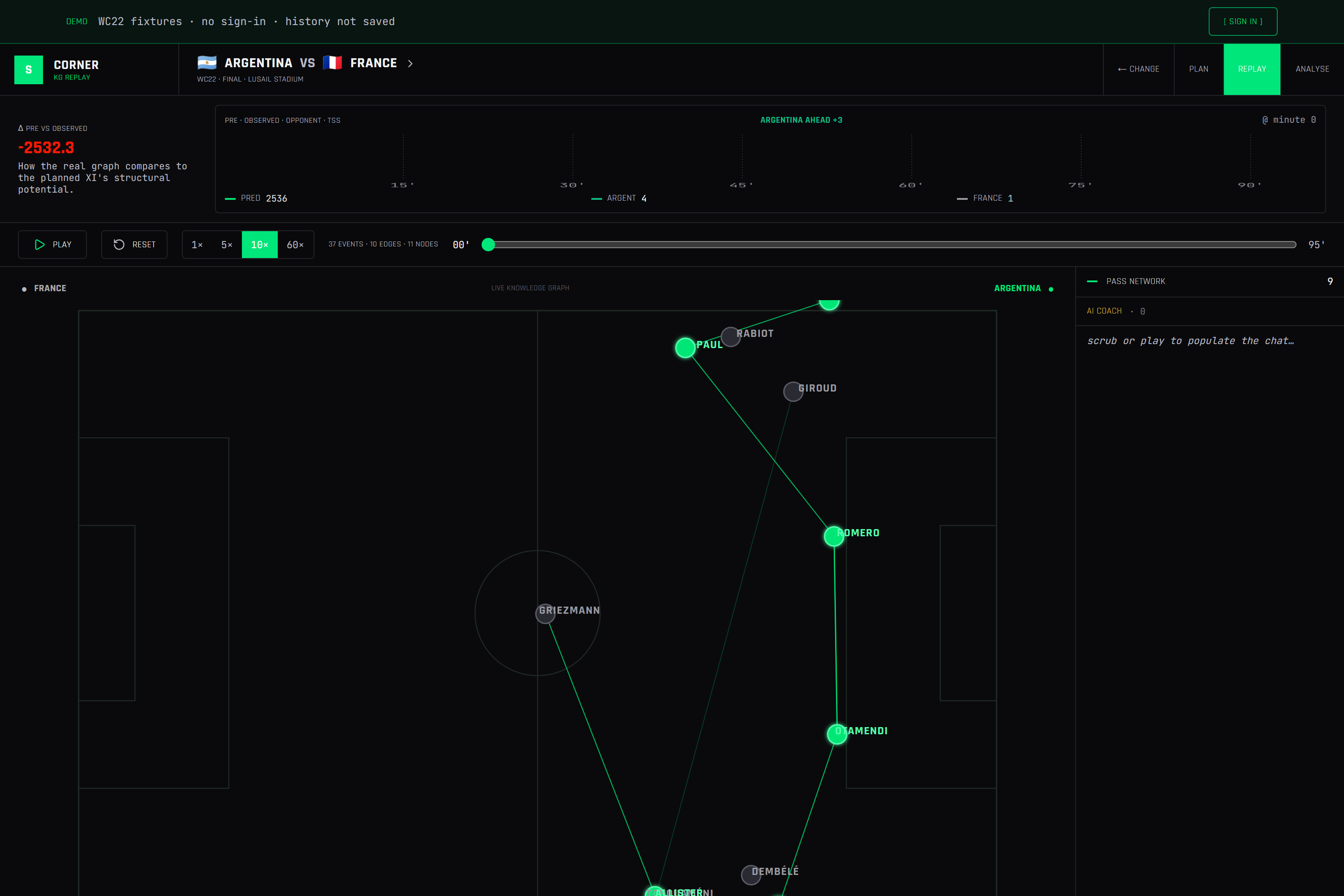Screen dimensions: 1344x896
Task: Click the Argentina team label above pitch
Action: click(x=1017, y=289)
